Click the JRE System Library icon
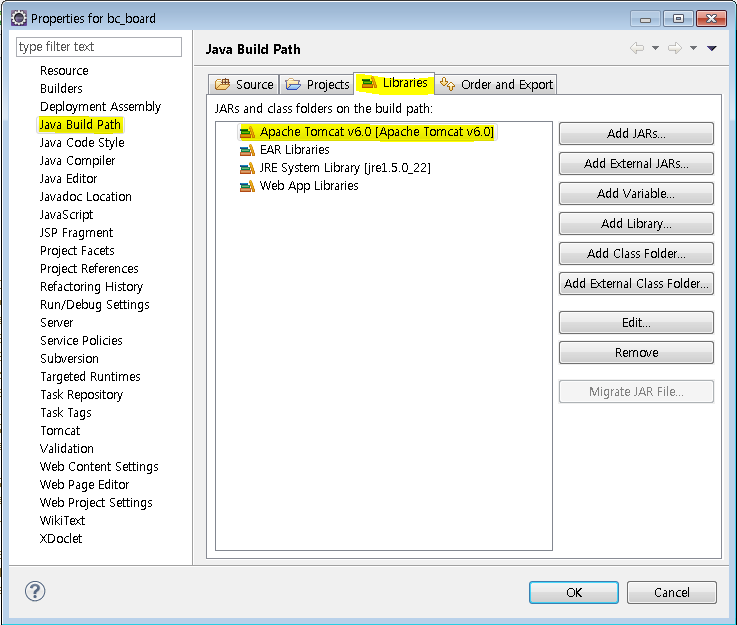737x625 pixels. [247, 168]
